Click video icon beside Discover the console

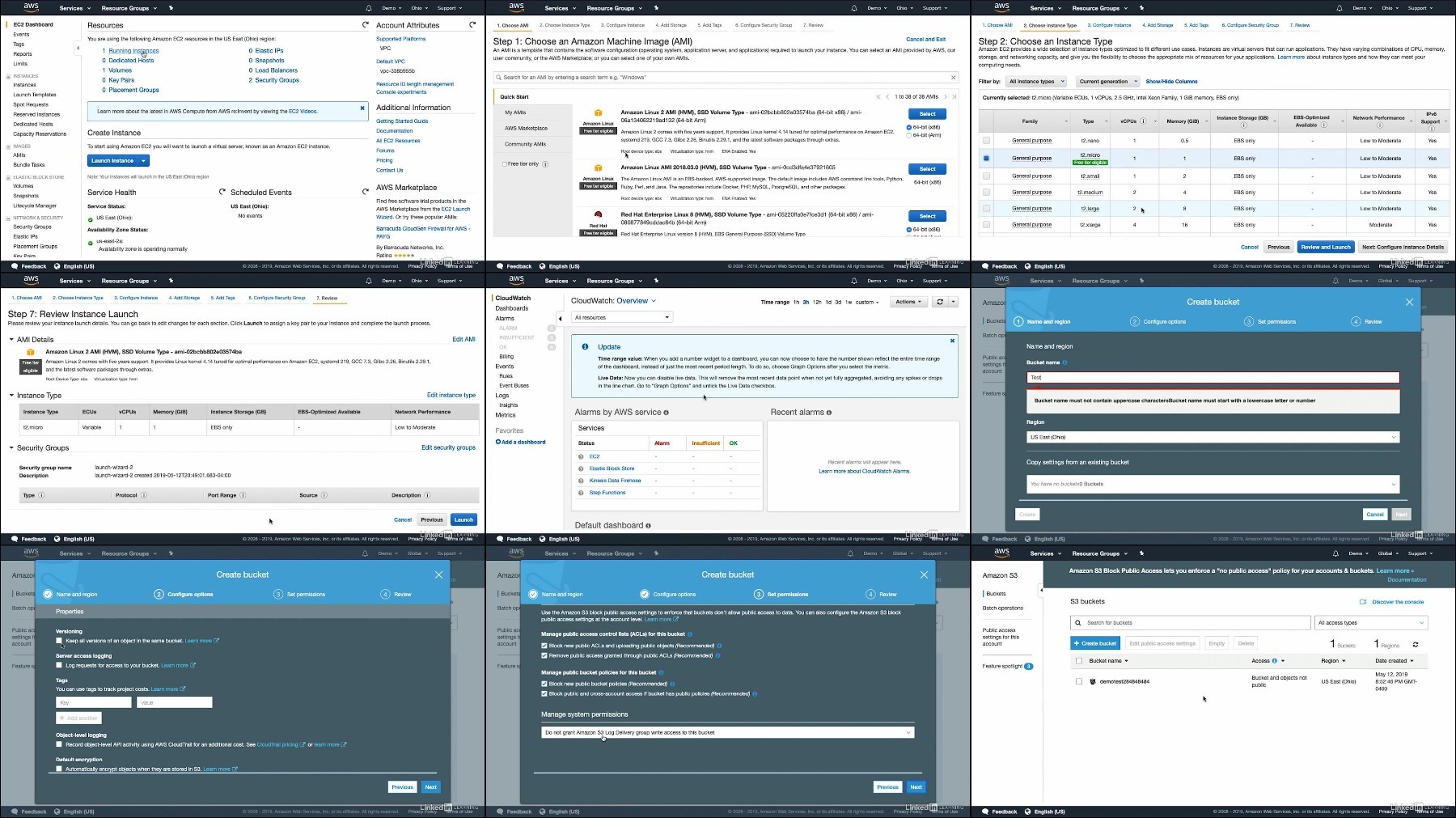coord(1364,602)
